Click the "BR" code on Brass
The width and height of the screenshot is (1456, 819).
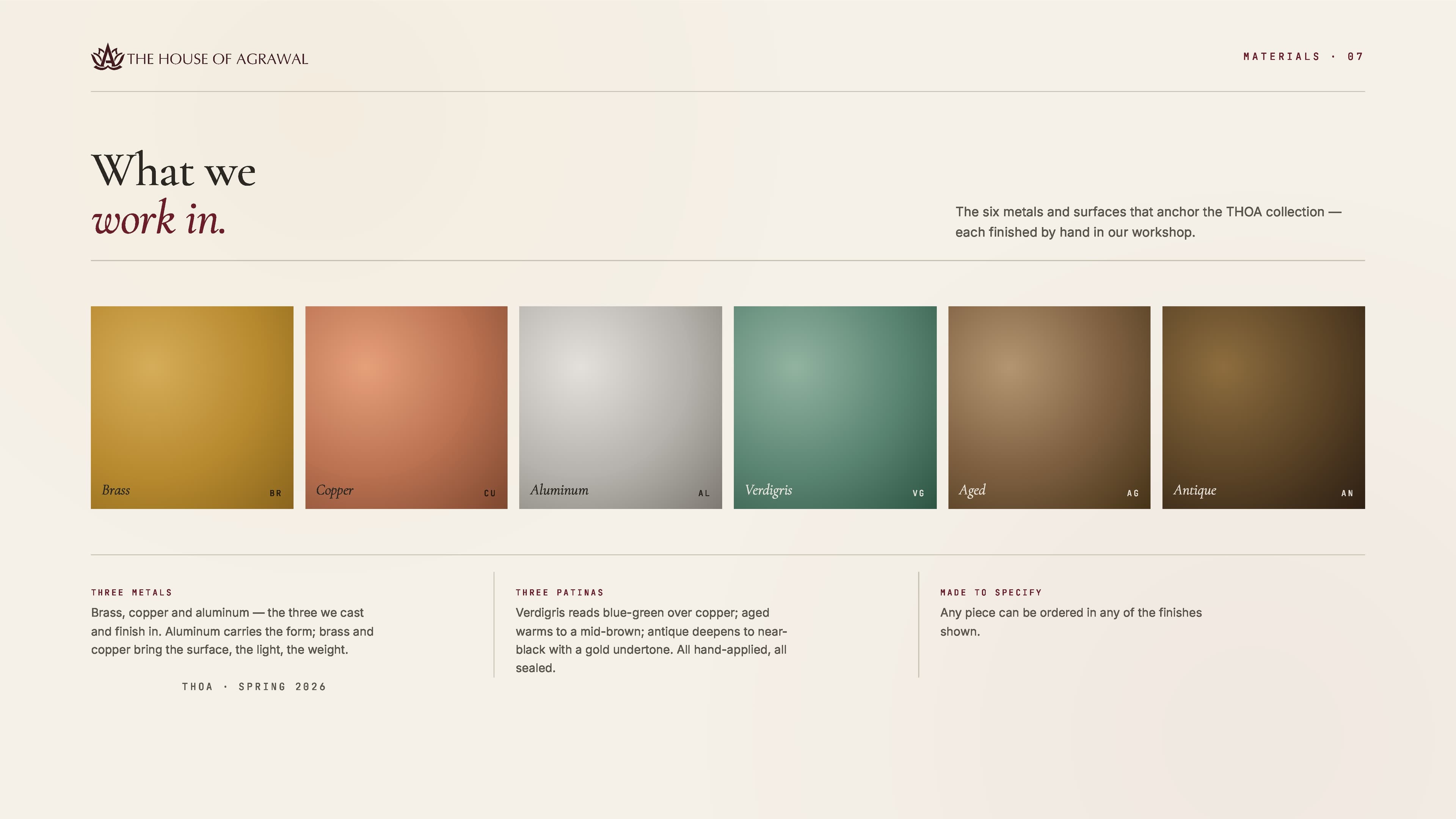[275, 493]
